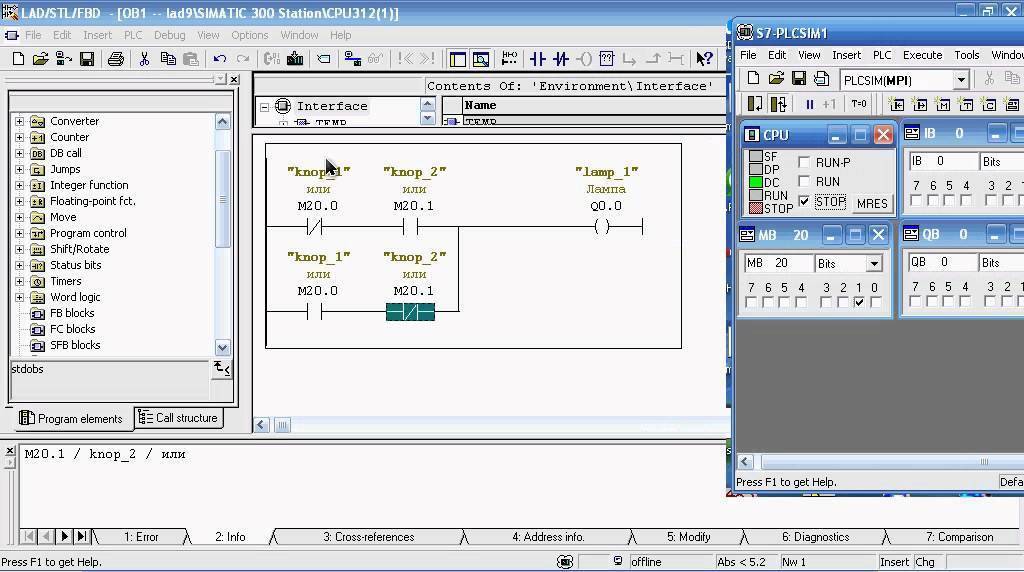Enable the RUN-P mode checkbox
Viewport: 1024px width, 572px height.
(804, 162)
